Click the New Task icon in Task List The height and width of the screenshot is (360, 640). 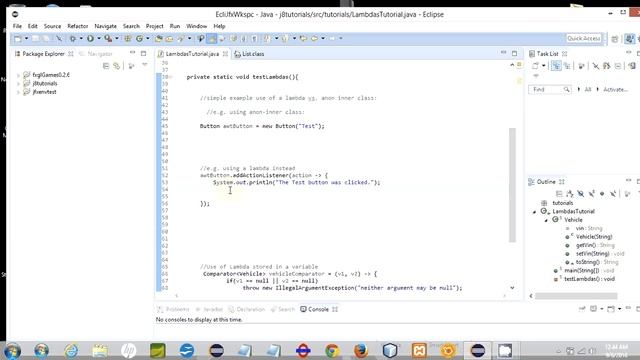pyautogui.click(x=535, y=66)
